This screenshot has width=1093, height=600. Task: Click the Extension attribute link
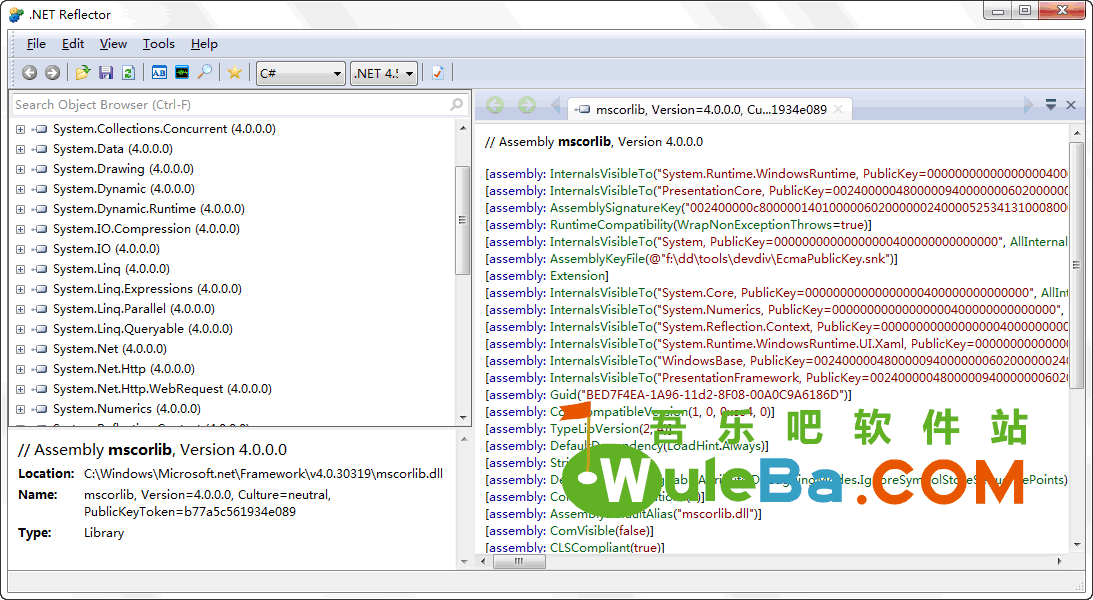[x=578, y=276]
